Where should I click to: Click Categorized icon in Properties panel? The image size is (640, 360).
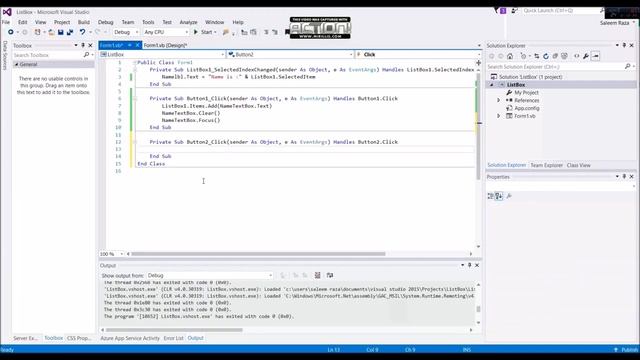click(490, 196)
